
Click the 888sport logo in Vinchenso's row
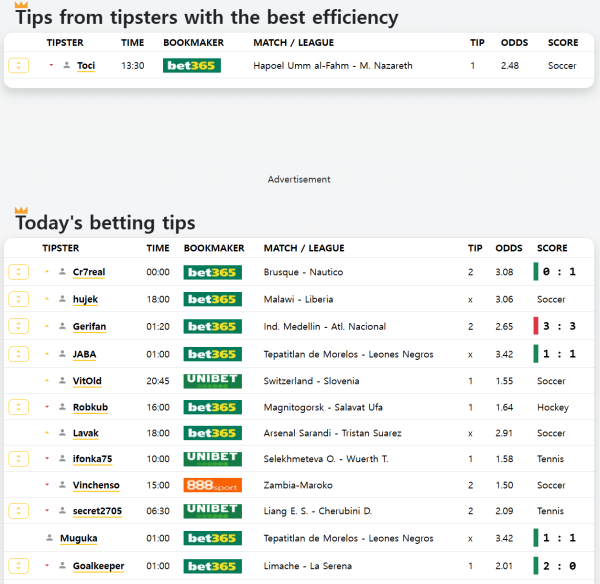point(212,485)
